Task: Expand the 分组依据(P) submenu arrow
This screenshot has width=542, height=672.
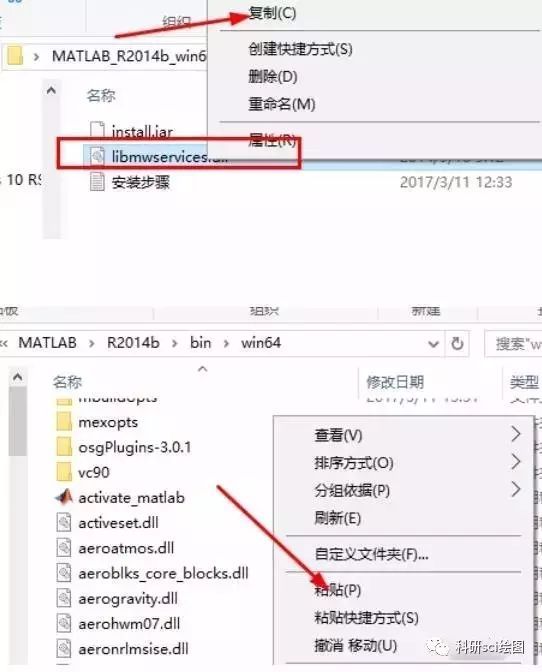Action: coord(516,489)
